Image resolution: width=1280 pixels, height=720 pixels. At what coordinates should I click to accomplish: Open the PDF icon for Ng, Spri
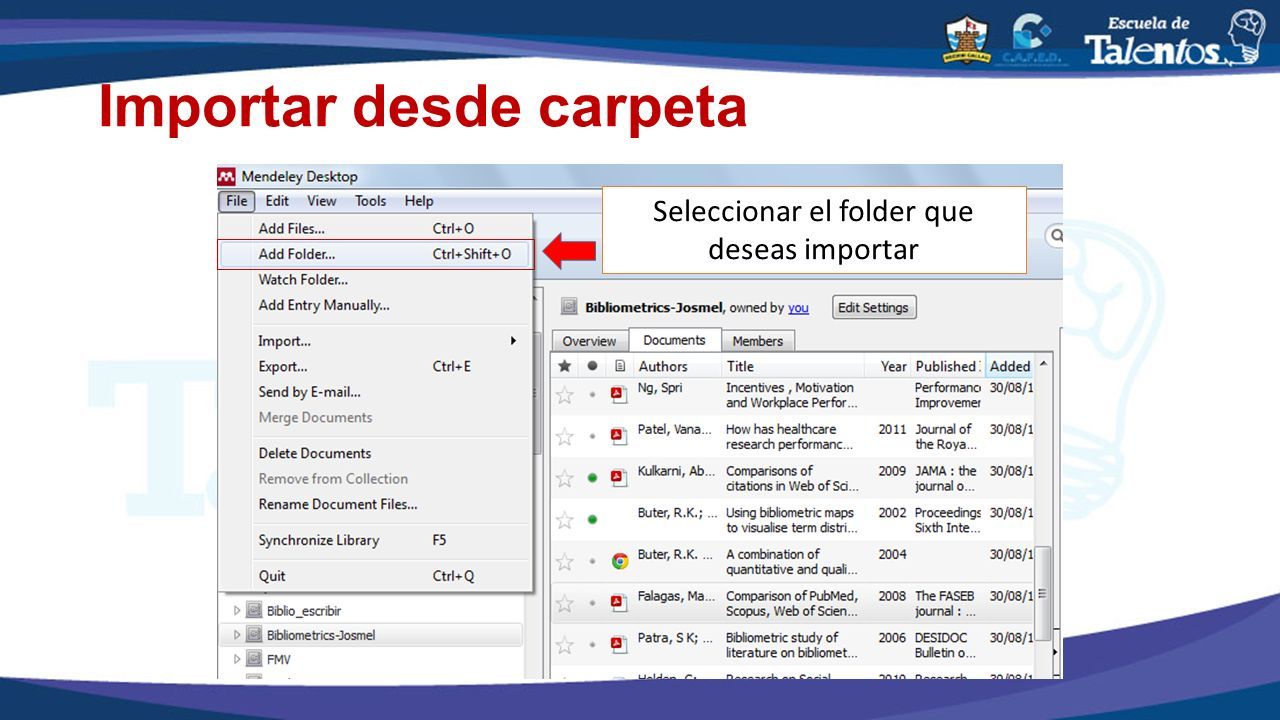click(619, 394)
